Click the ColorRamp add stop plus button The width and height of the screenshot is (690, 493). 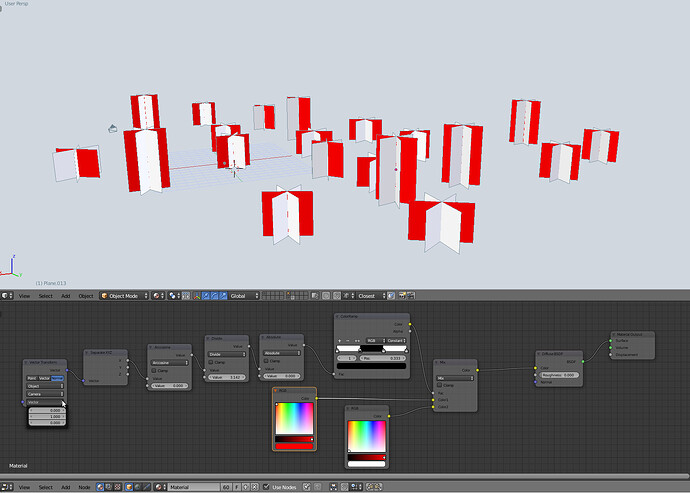(339, 341)
